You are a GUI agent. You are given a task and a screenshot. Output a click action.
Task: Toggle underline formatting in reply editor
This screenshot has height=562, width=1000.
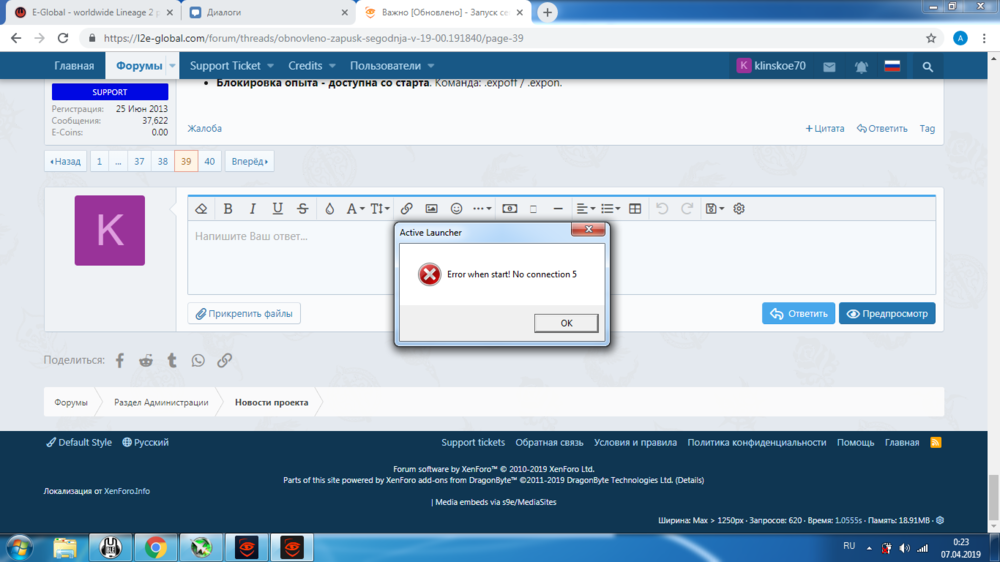pyautogui.click(x=277, y=209)
